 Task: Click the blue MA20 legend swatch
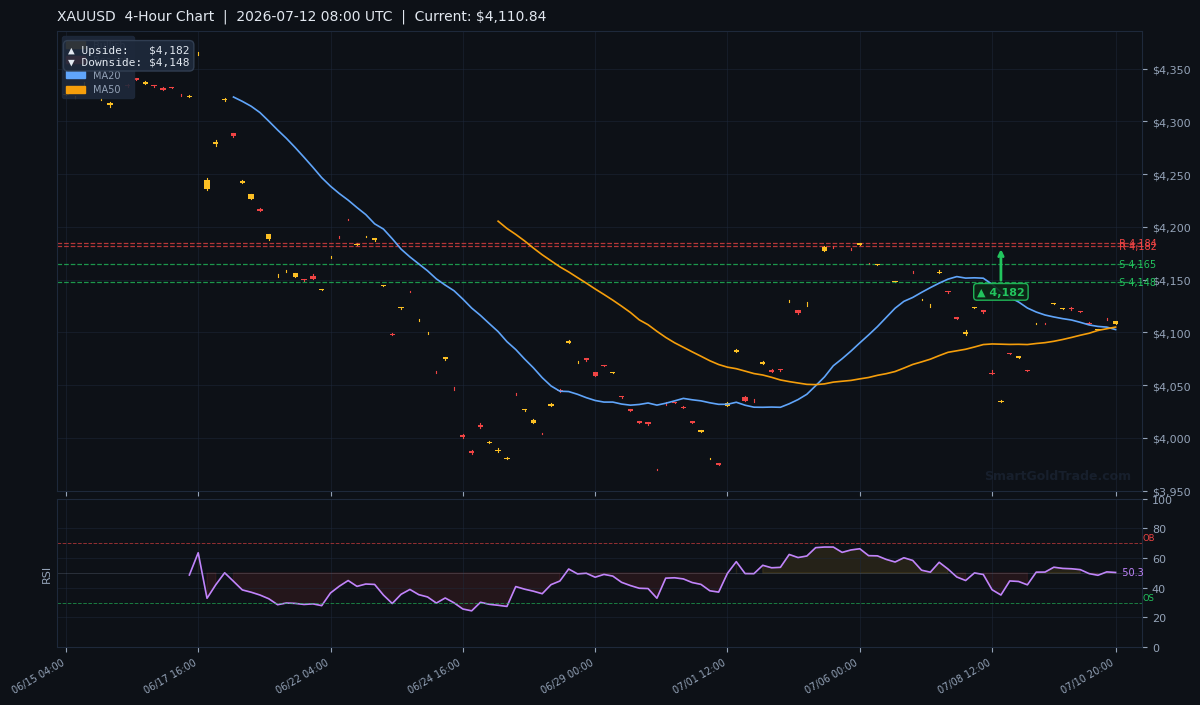pyautogui.click(x=76, y=75)
